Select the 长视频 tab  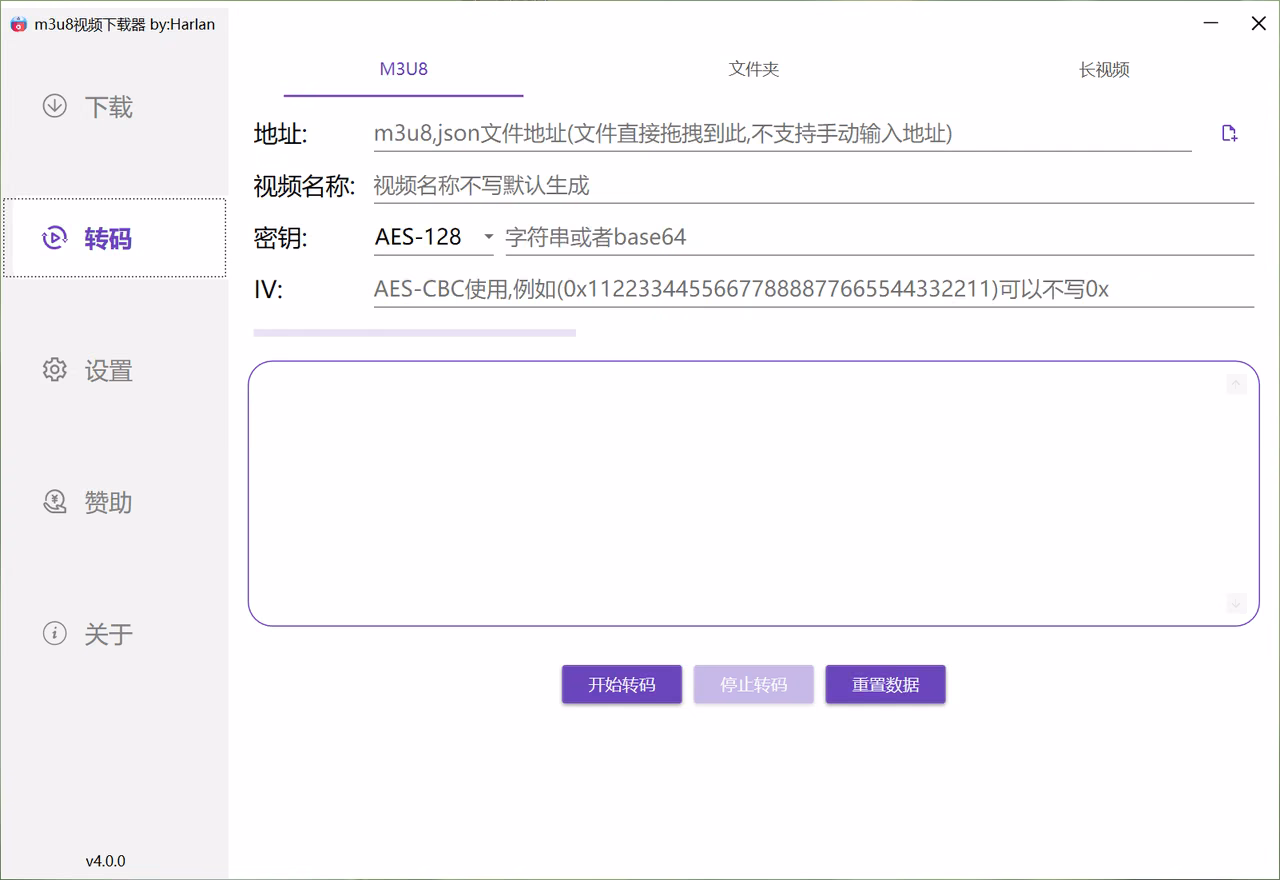pos(1104,69)
